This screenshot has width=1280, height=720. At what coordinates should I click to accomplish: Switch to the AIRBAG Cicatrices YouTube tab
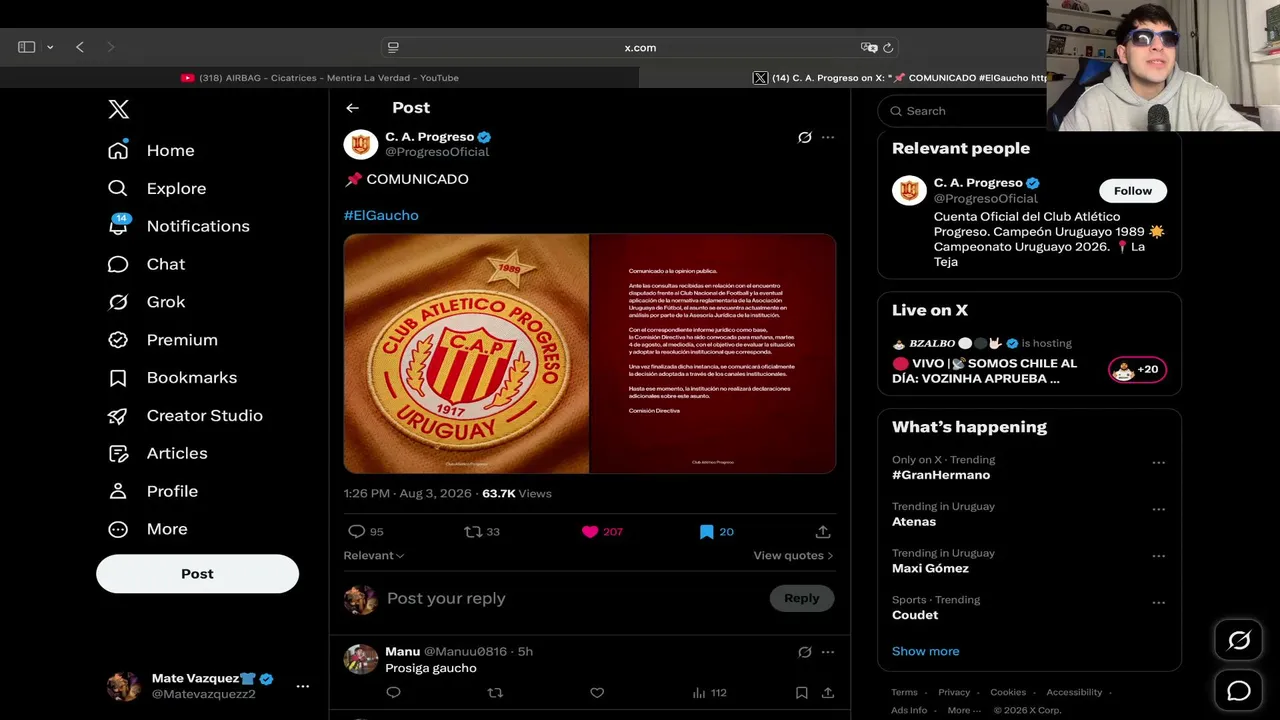[319, 78]
